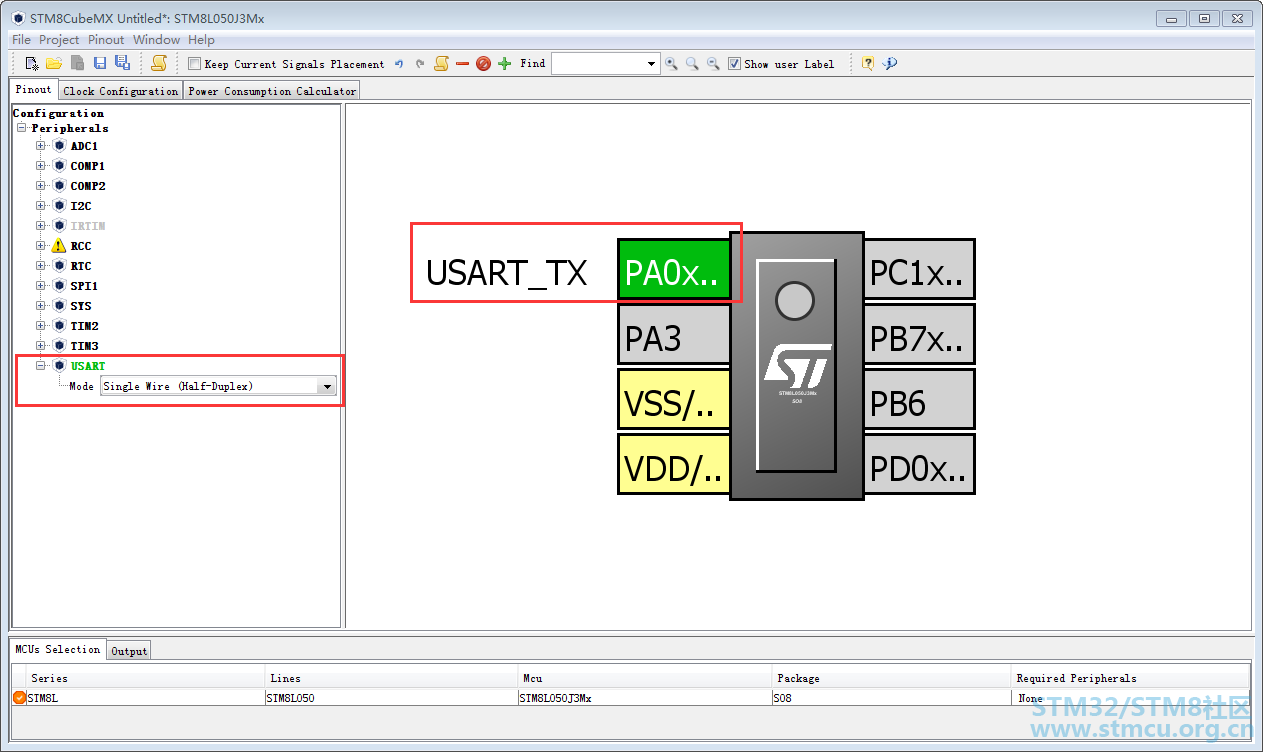
Task: Click the STM8L050J3Mx Mcu cell
Action: click(x=644, y=697)
